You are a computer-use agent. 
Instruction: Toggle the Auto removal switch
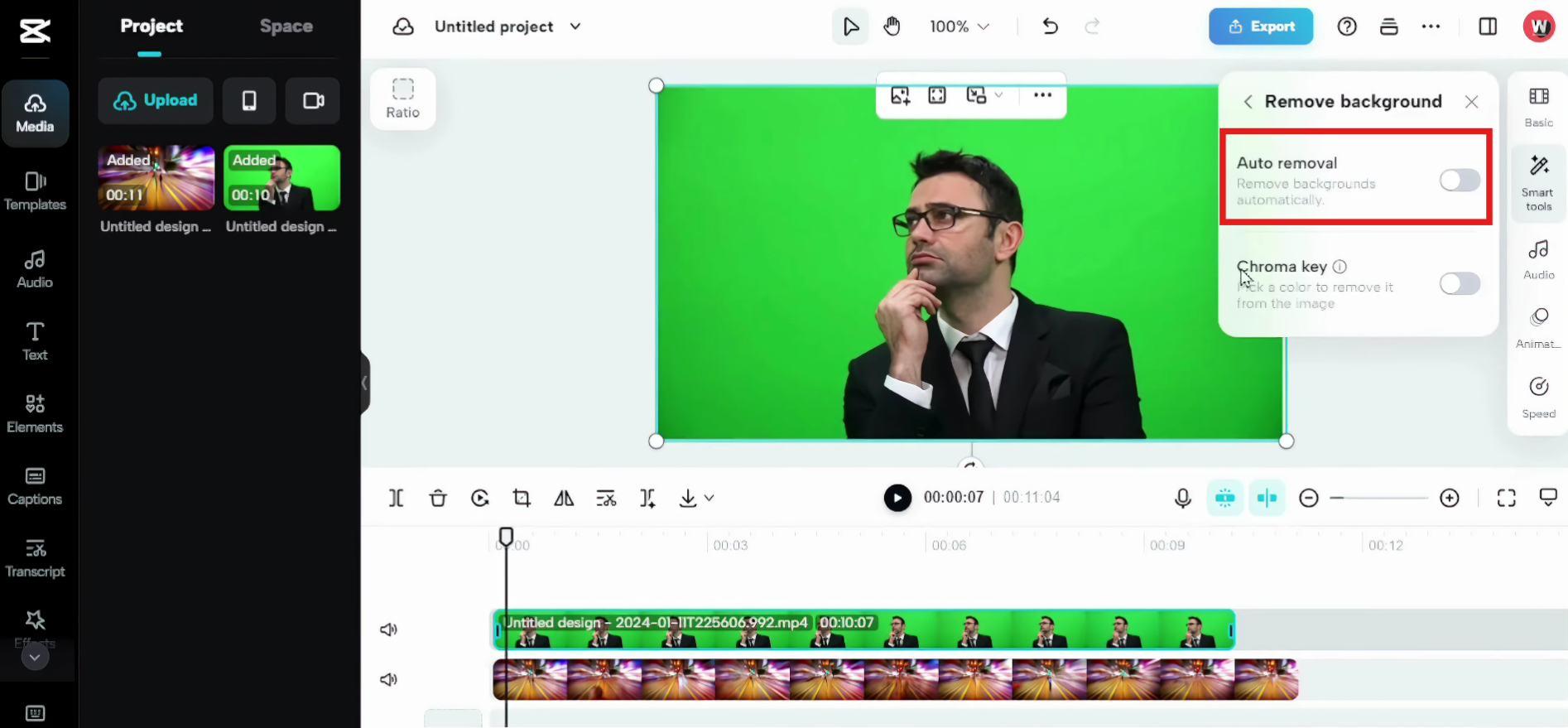(x=1460, y=180)
